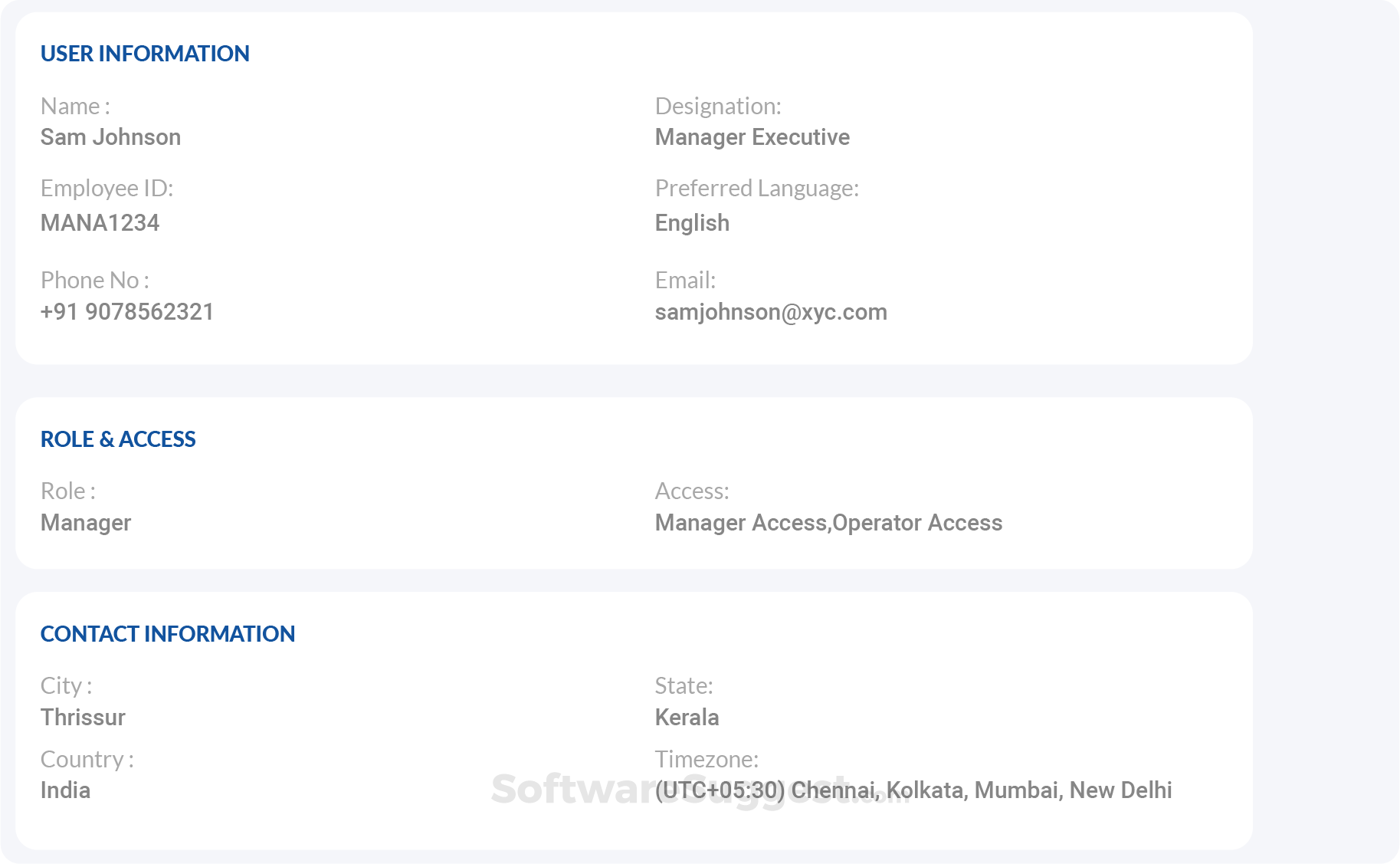Select Manager Access,Operator Access value
The width and height of the screenshot is (1400, 864).
pos(828,523)
